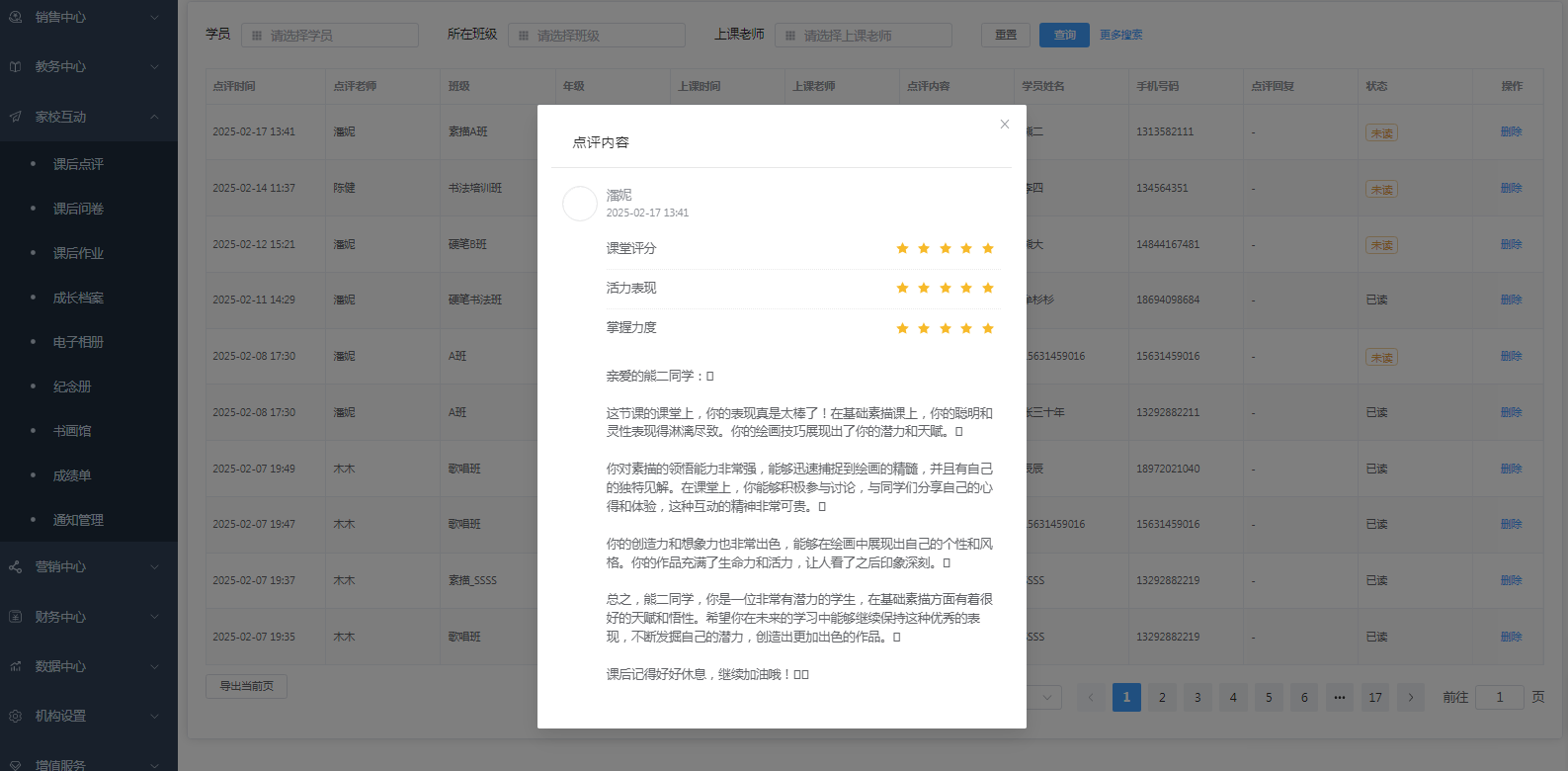Click the 重置 button
Image resolution: width=1568 pixels, height=771 pixels.
coord(1006,35)
